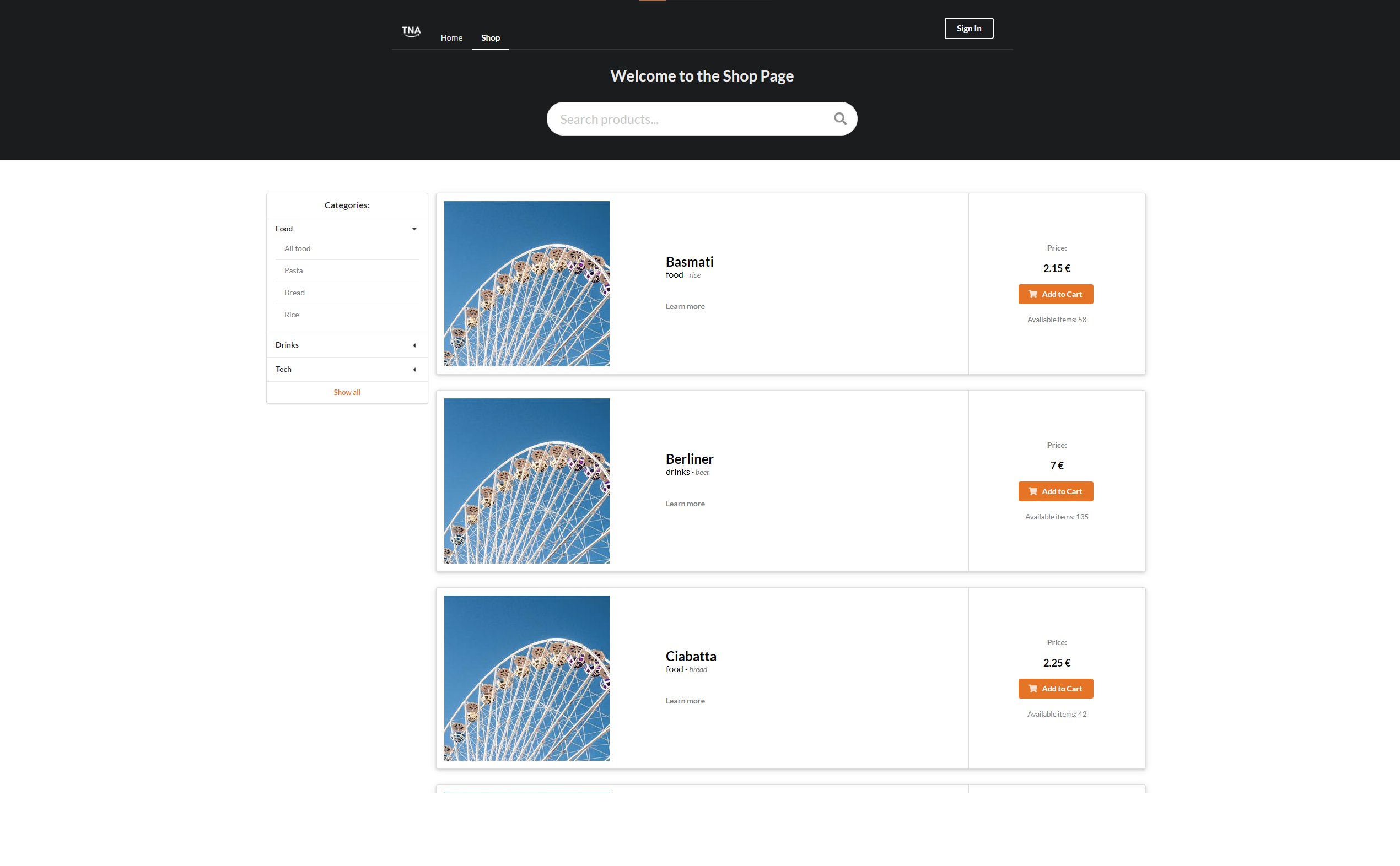
Task: Open Learn more for Basmati
Action: [x=685, y=306]
